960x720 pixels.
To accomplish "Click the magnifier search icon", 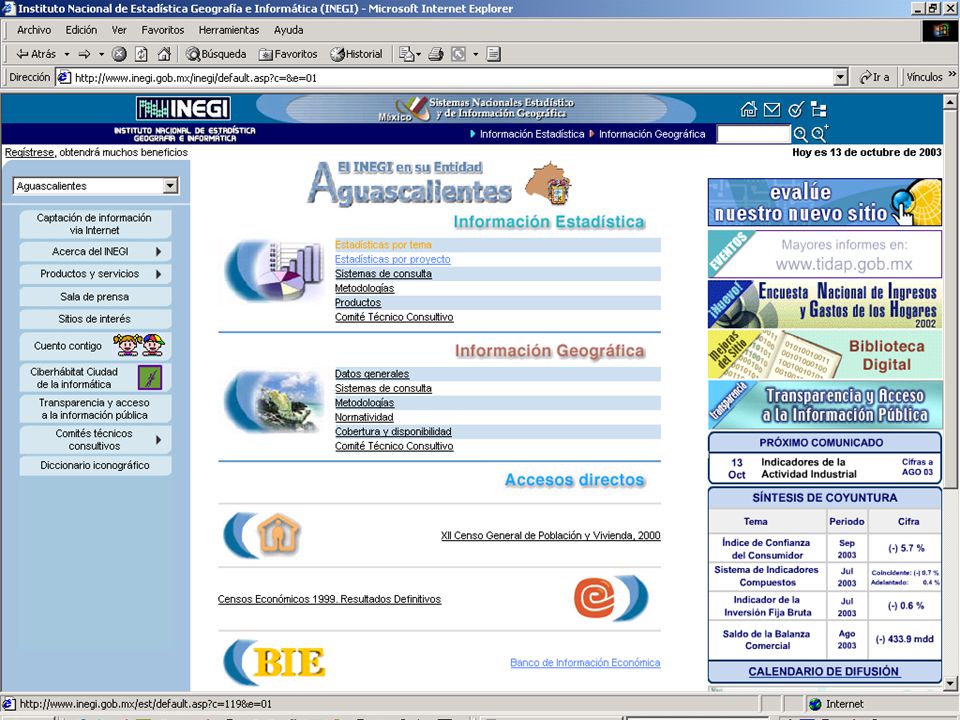I will (x=800, y=134).
